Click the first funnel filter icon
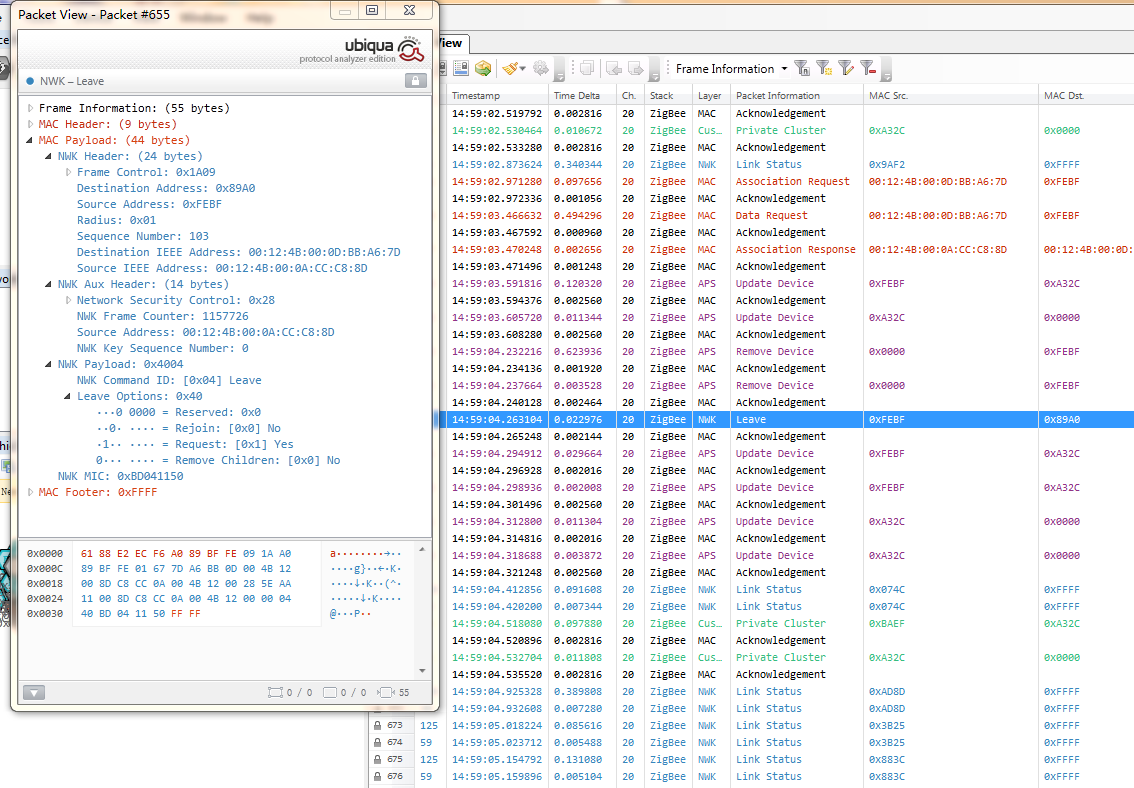 802,69
